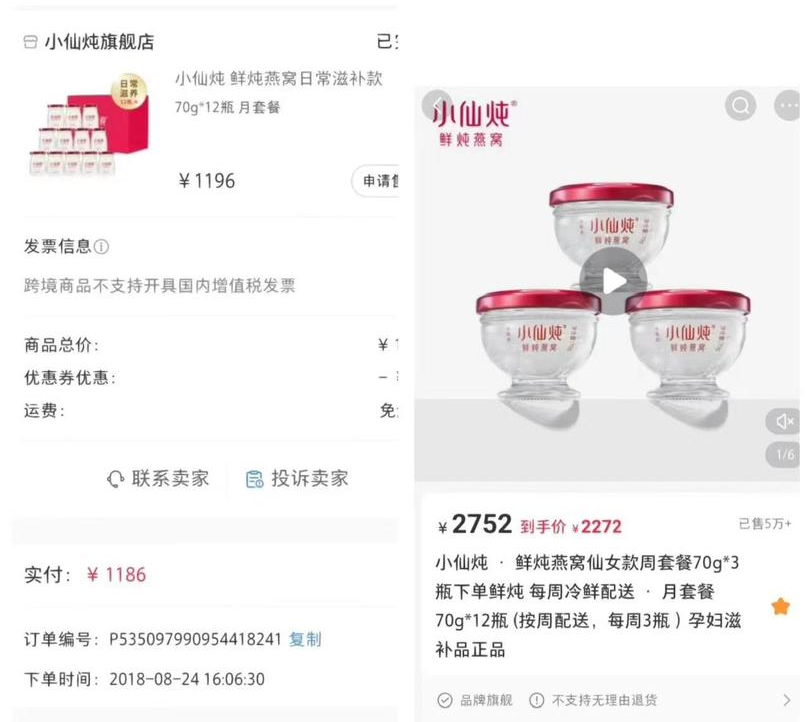Image resolution: width=810 pixels, height=722 pixels.
Task: Tap 不支持无理由退货 notice
Action: 604,700
